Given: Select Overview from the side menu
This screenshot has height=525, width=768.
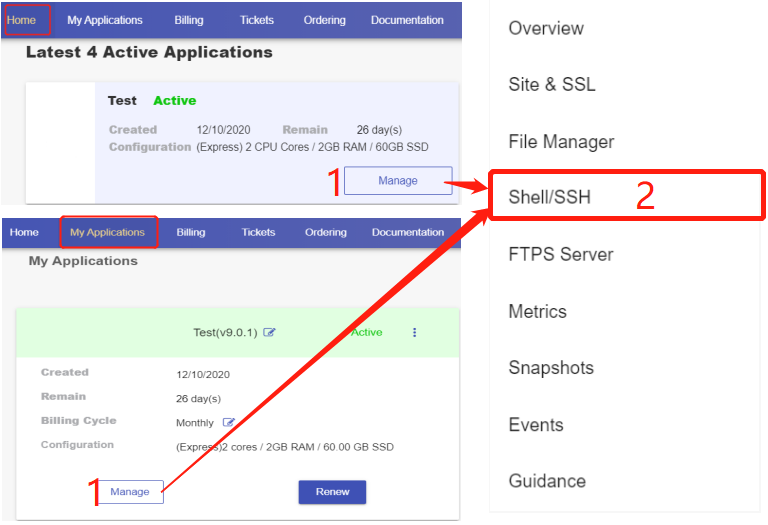Looking at the screenshot, I should pos(546,28).
